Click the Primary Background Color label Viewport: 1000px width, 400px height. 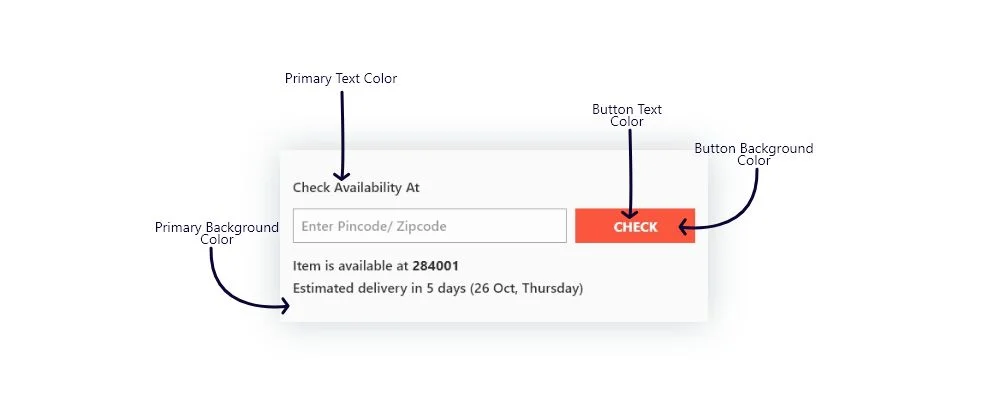(x=216, y=233)
